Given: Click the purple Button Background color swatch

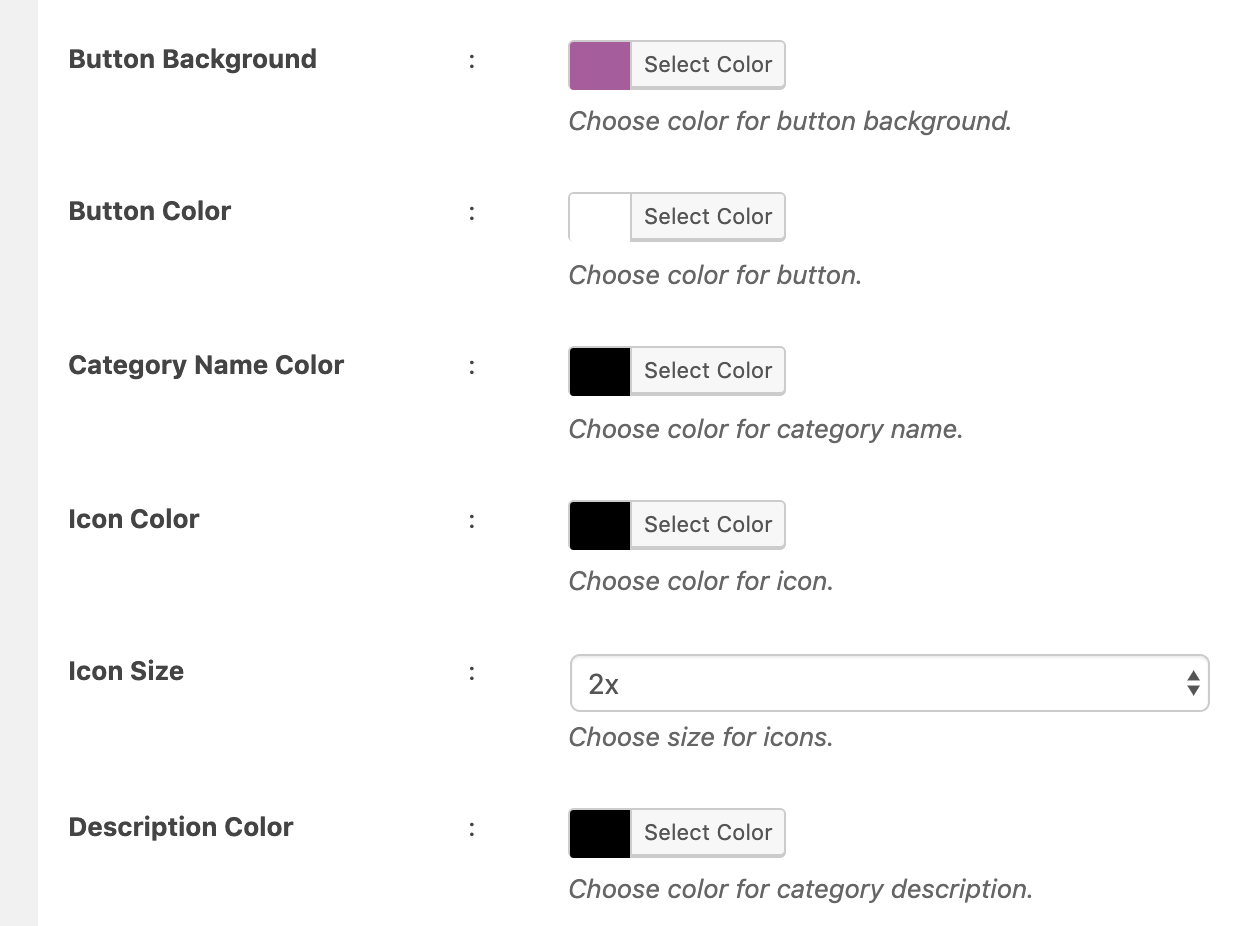Looking at the screenshot, I should [600, 65].
